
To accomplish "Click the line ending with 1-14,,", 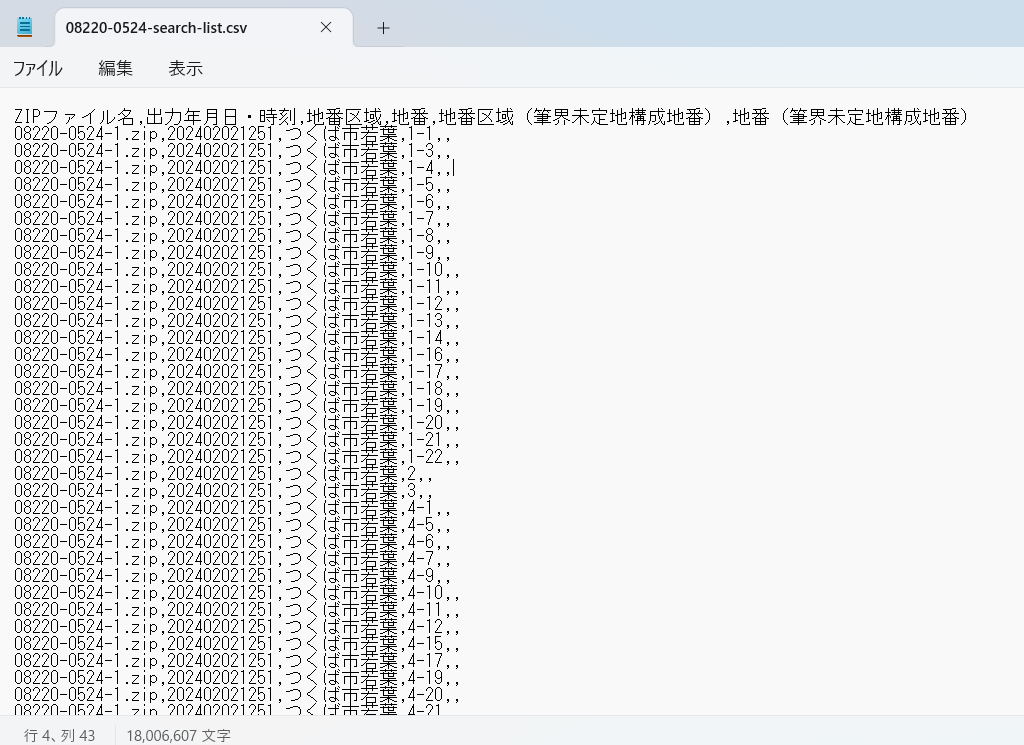I will coord(237,338).
